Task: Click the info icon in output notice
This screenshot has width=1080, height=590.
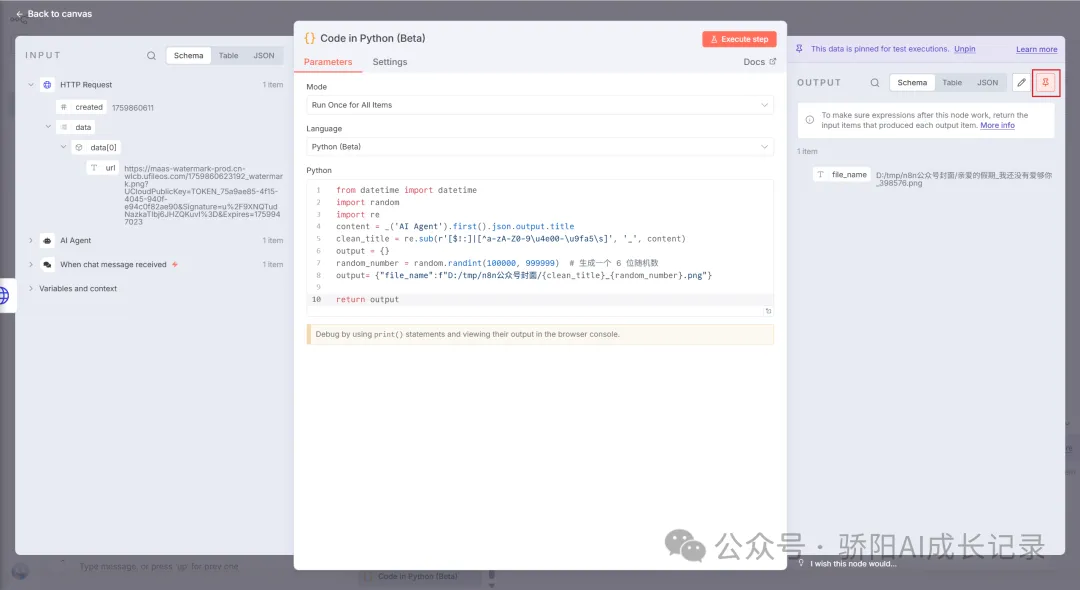Action: [810, 120]
